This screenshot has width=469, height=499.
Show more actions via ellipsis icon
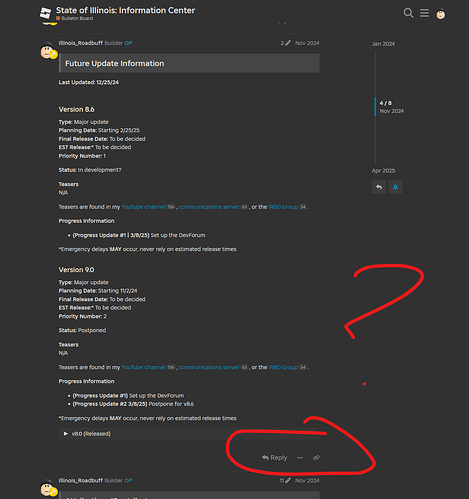pyautogui.click(x=300, y=458)
